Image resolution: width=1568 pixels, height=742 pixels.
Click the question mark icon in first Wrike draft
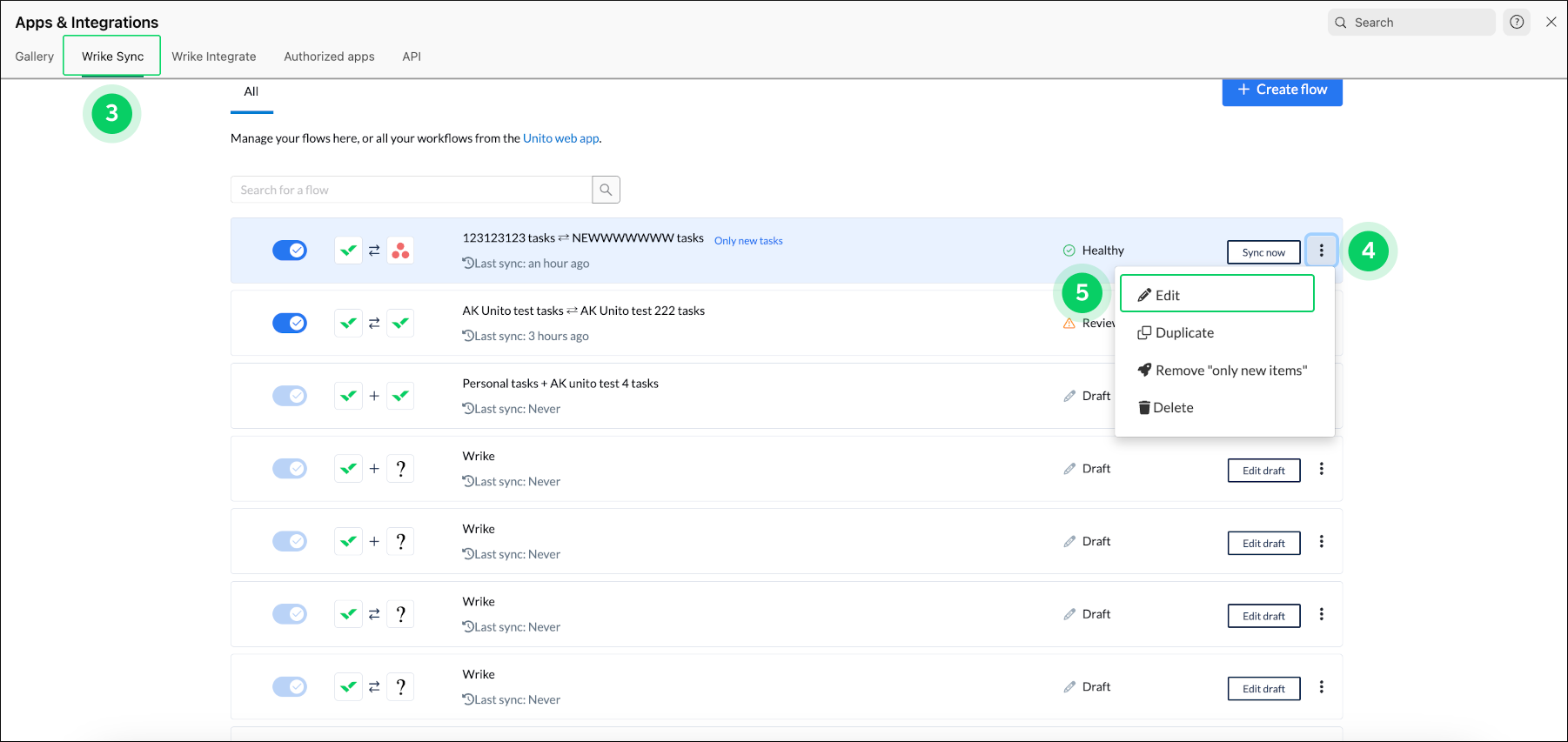400,469
